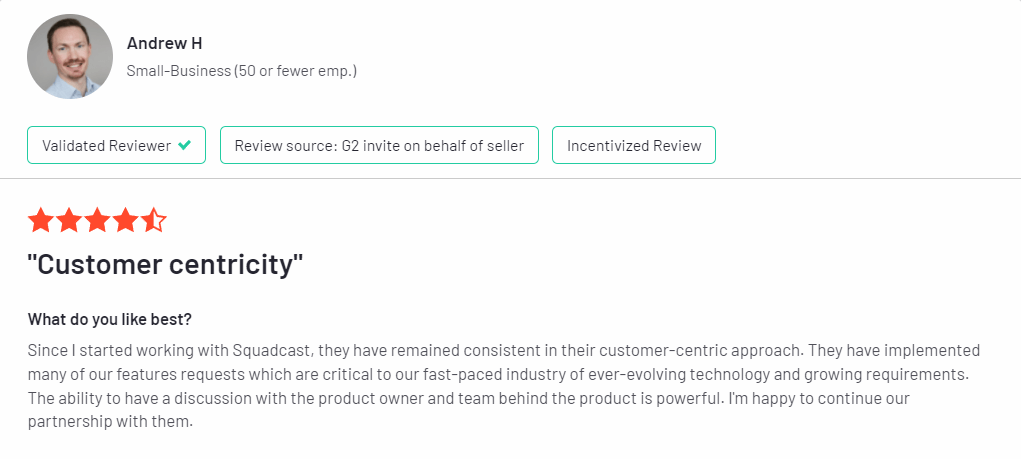1021x459 pixels.
Task: Click the "What do you like best?" heading
Action: [x=110, y=320]
